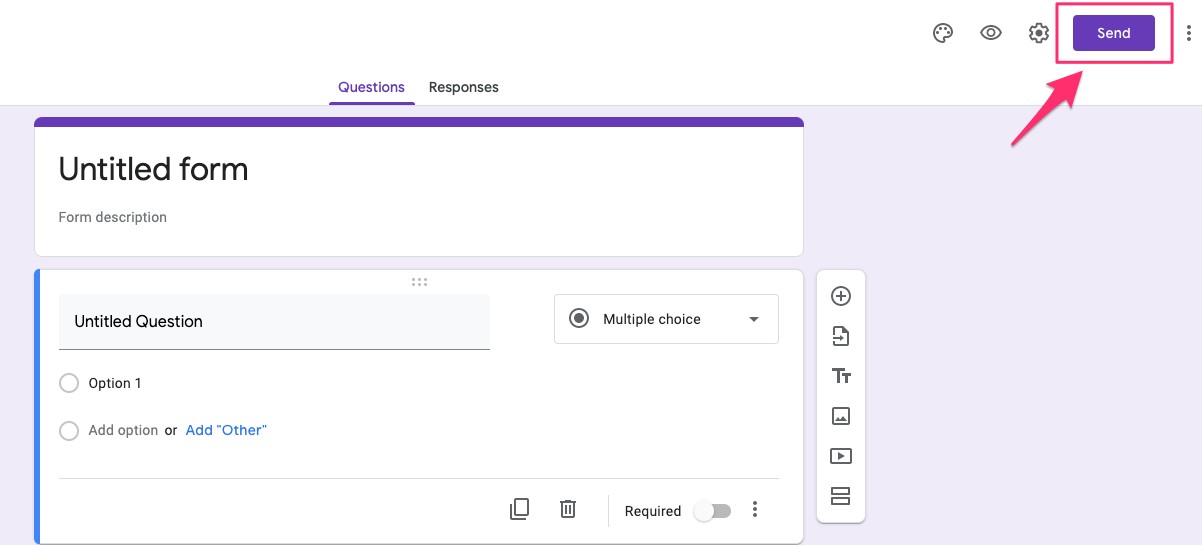Open question more options menu

point(755,510)
